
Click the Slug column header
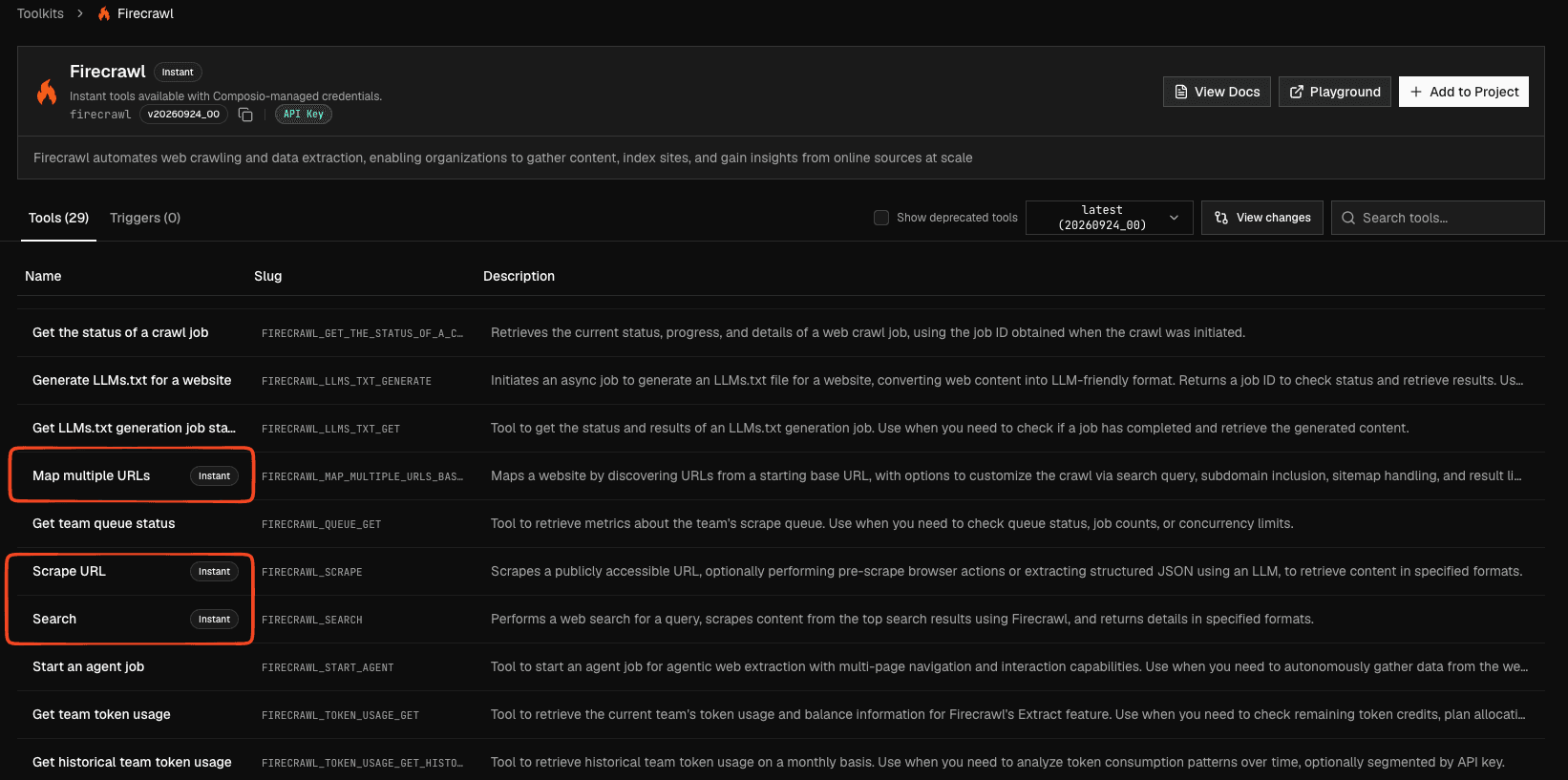tap(268, 276)
